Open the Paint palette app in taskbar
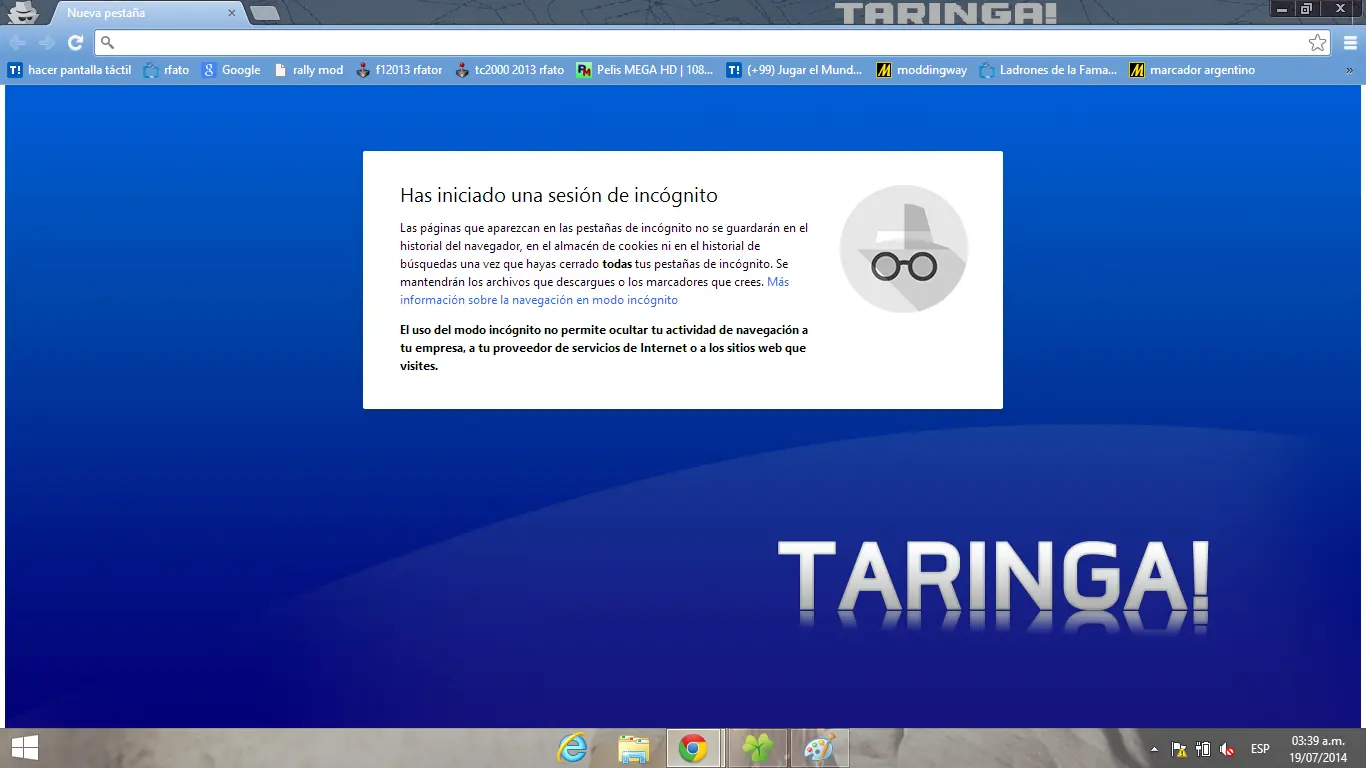This screenshot has width=1366, height=768. coord(819,748)
